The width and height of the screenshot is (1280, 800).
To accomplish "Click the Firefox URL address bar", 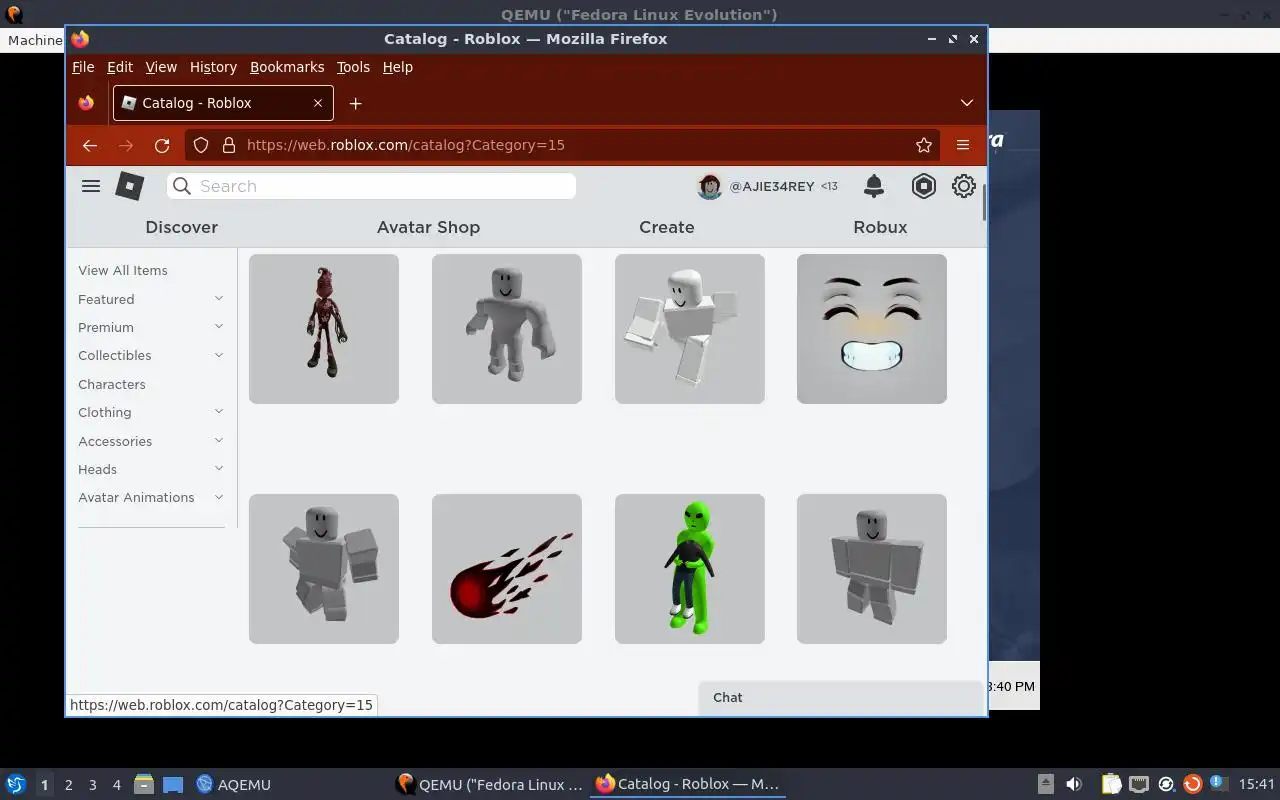I will coord(563,145).
